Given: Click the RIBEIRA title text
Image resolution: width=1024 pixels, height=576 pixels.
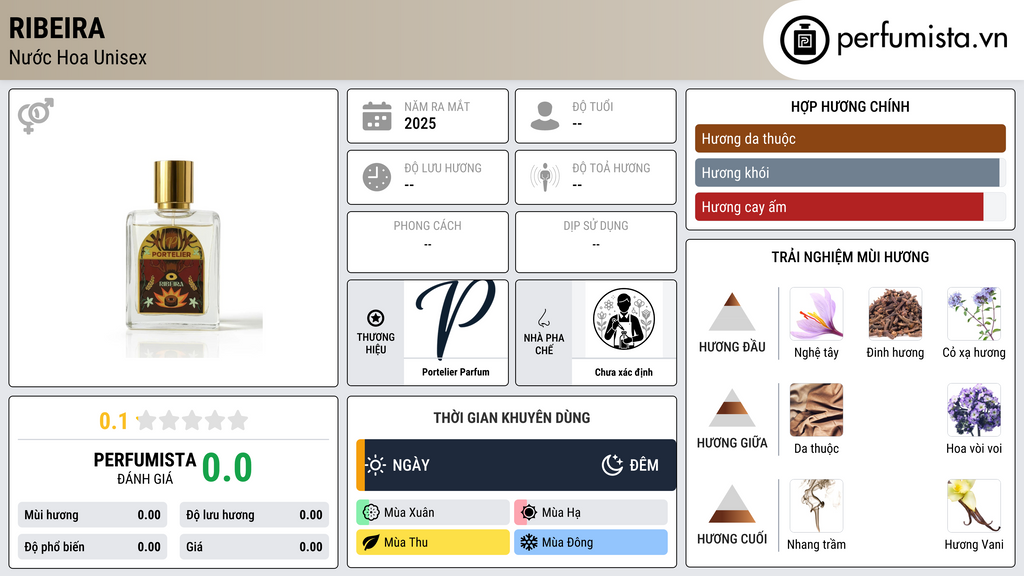Looking at the screenshot, I should pyautogui.click(x=57, y=28).
